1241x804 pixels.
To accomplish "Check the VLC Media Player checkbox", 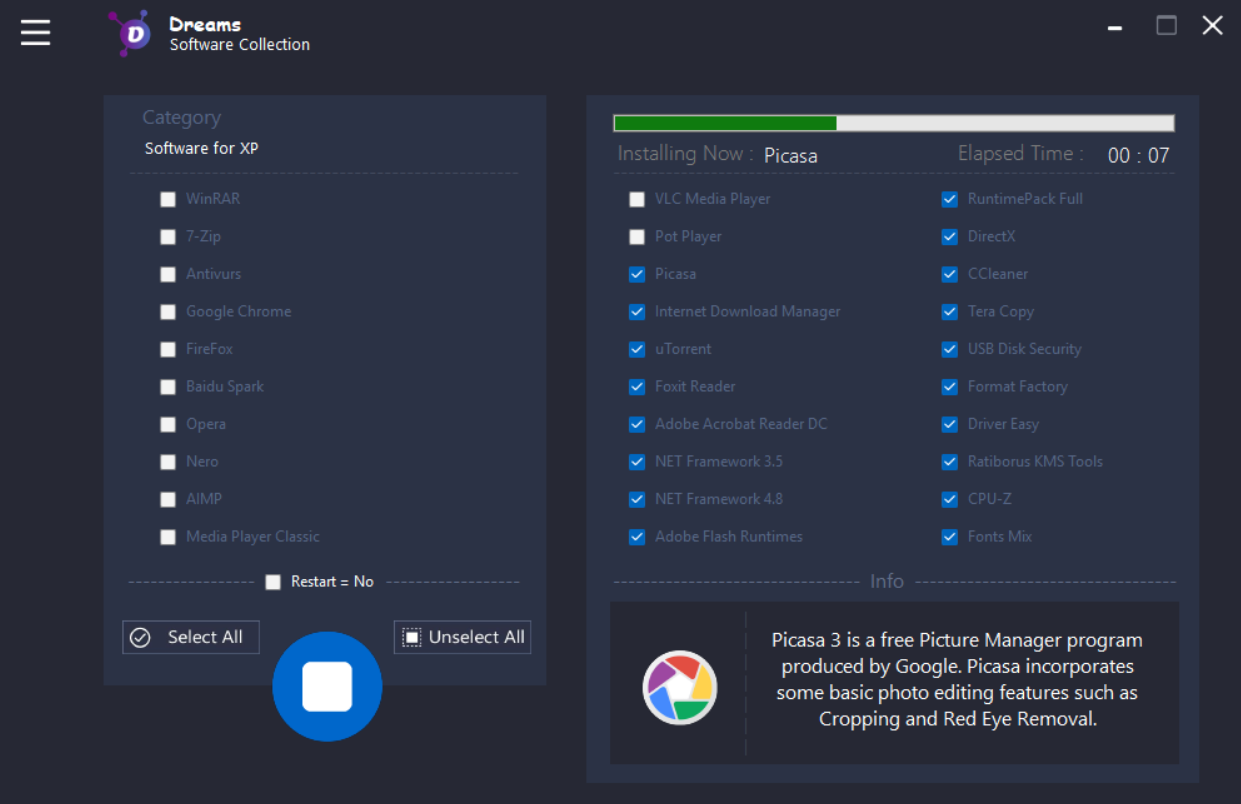I will click(x=637, y=199).
